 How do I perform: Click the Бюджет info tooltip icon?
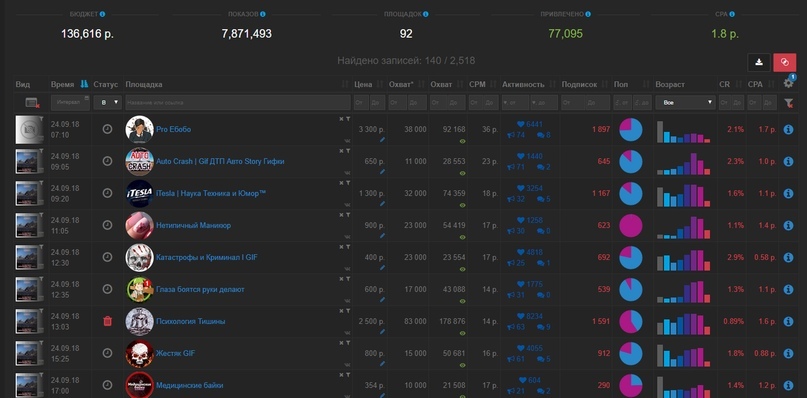tap(102, 14)
